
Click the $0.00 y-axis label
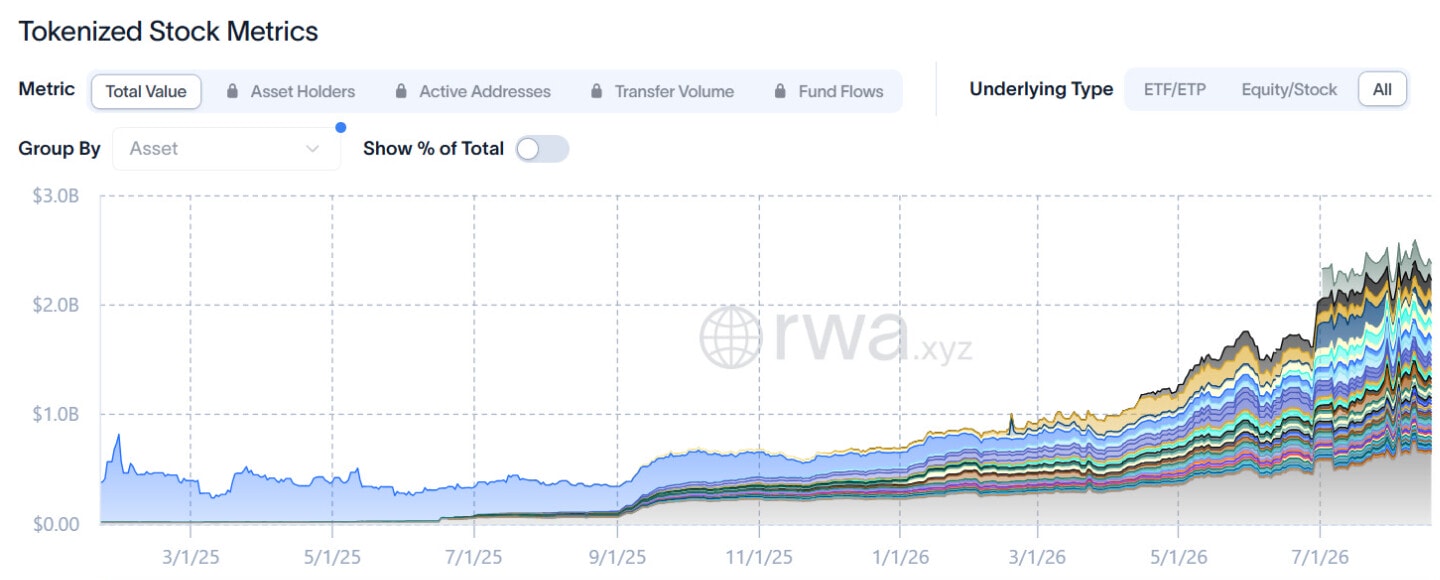(x=55, y=523)
